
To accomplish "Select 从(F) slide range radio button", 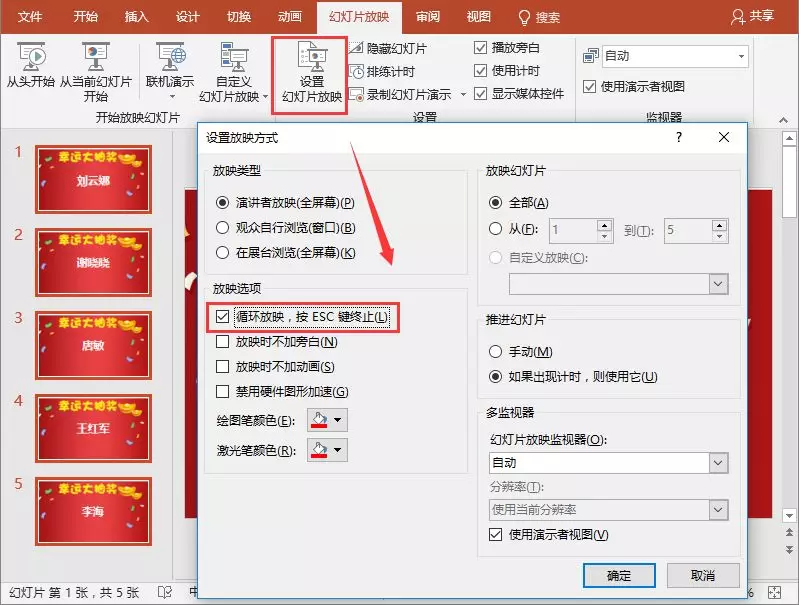I will (495, 229).
